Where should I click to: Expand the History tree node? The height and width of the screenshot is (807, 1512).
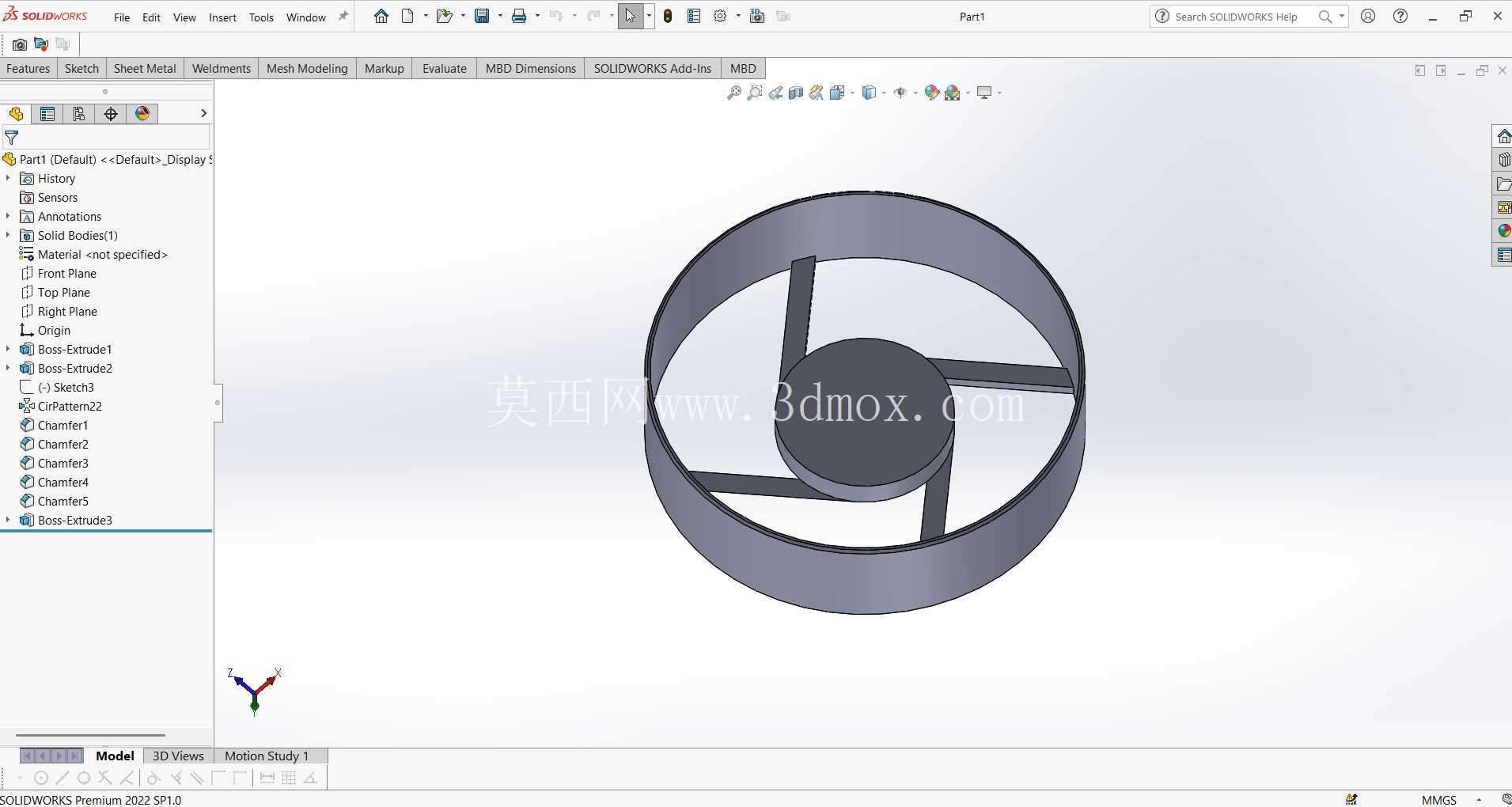point(8,178)
